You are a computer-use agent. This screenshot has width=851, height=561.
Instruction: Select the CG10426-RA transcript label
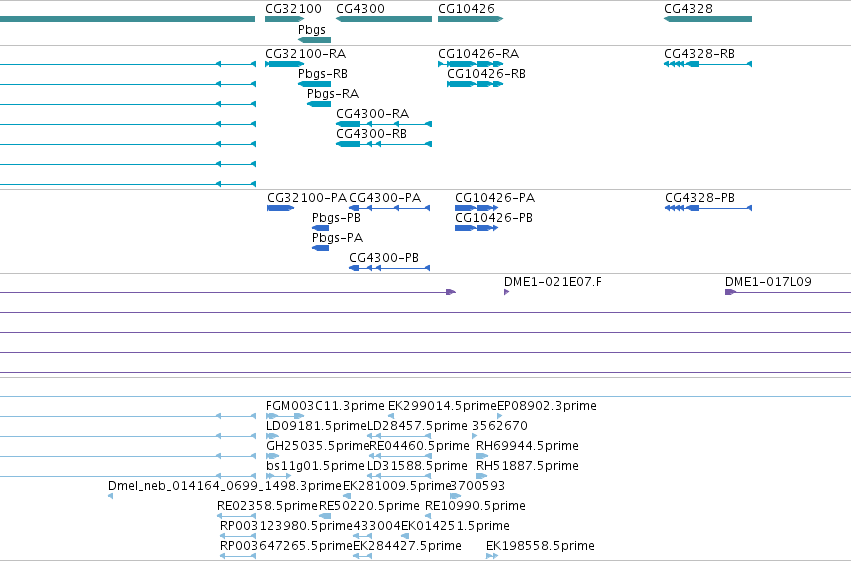point(479,54)
